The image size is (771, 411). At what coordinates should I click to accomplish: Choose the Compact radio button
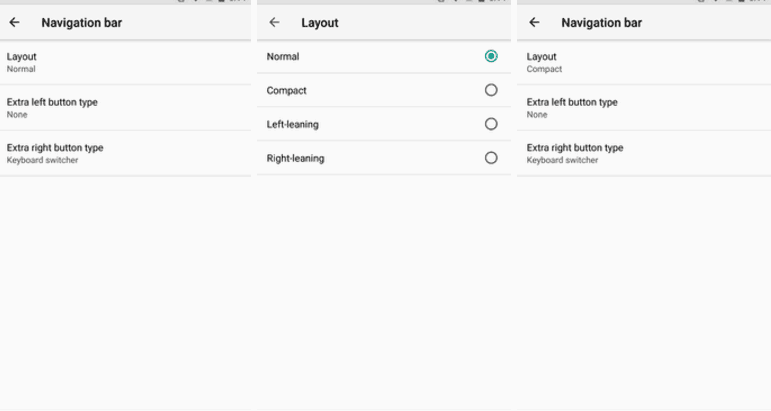click(490, 90)
